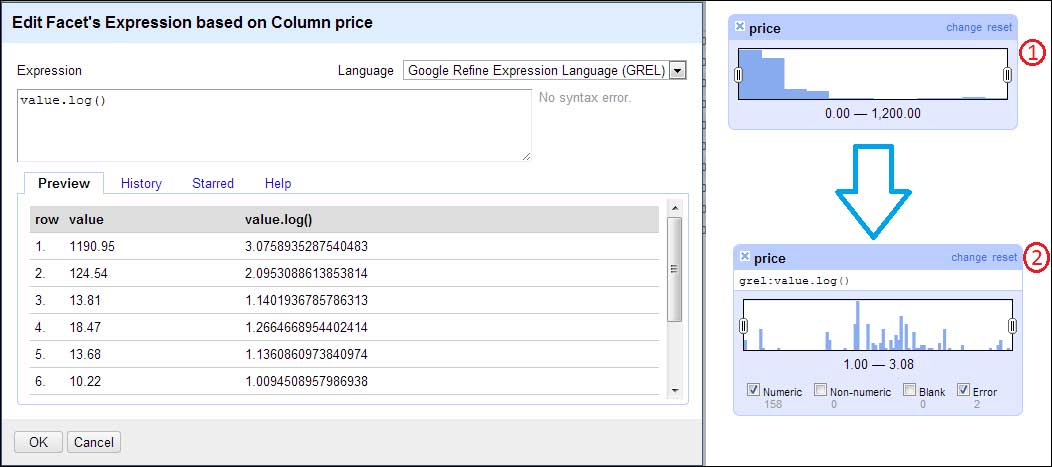Screen dimensions: 1052x467
Task: Click reset link on lower price facet
Action: click(1005, 258)
